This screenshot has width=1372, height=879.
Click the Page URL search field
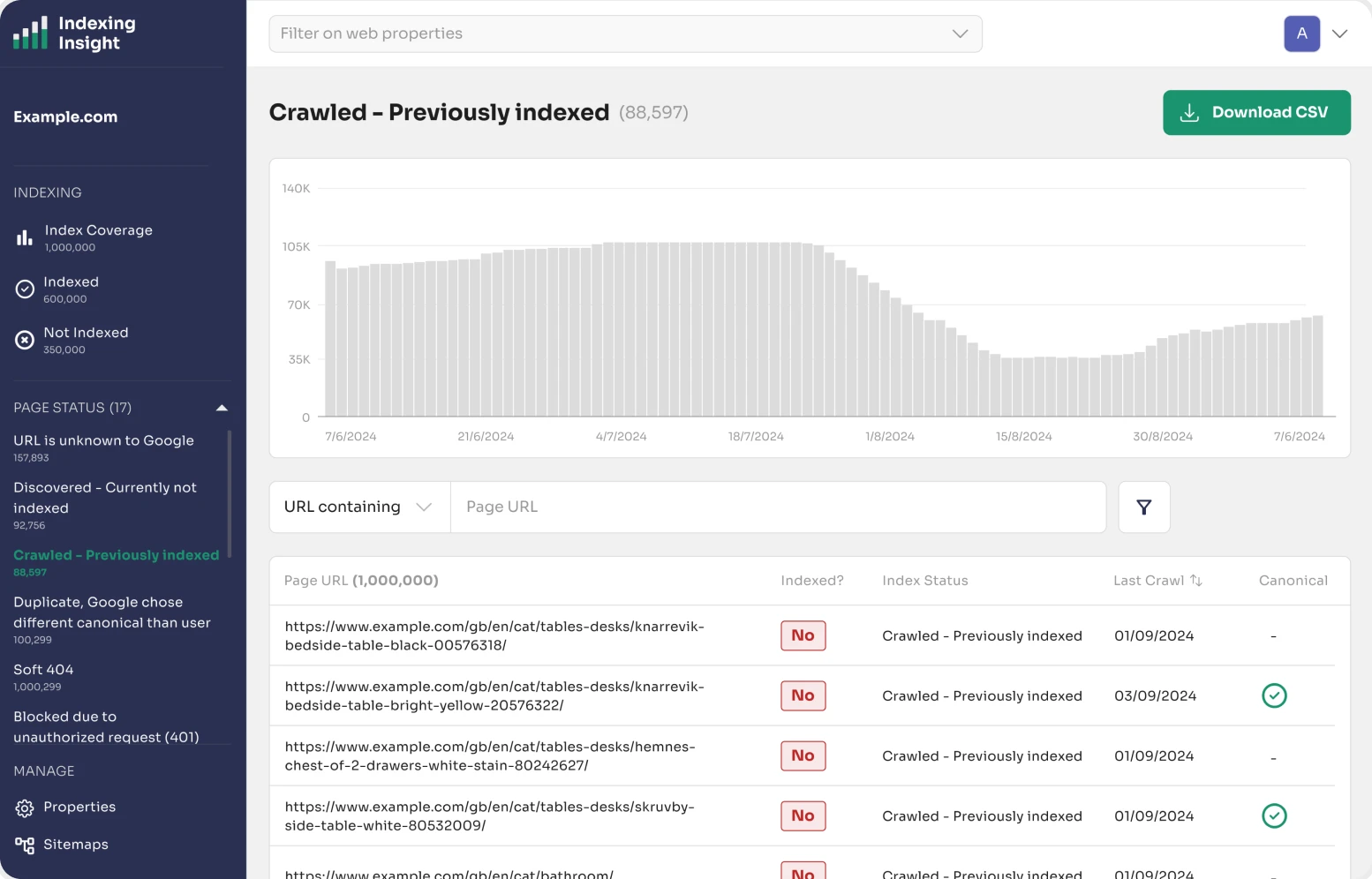pos(777,507)
